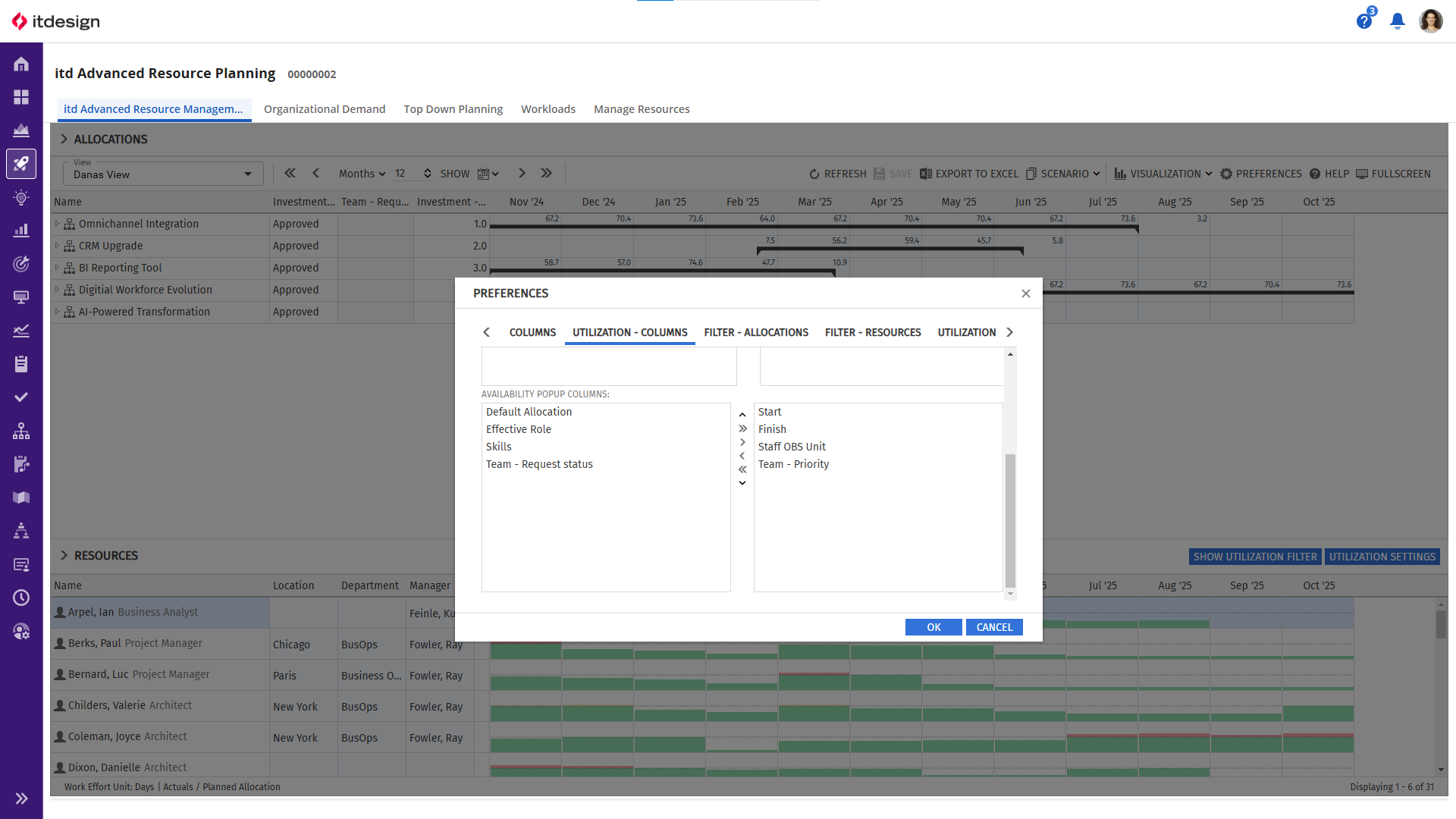Move all columns to the right list
Viewport: 1456px width, 819px height.
coord(742,428)
